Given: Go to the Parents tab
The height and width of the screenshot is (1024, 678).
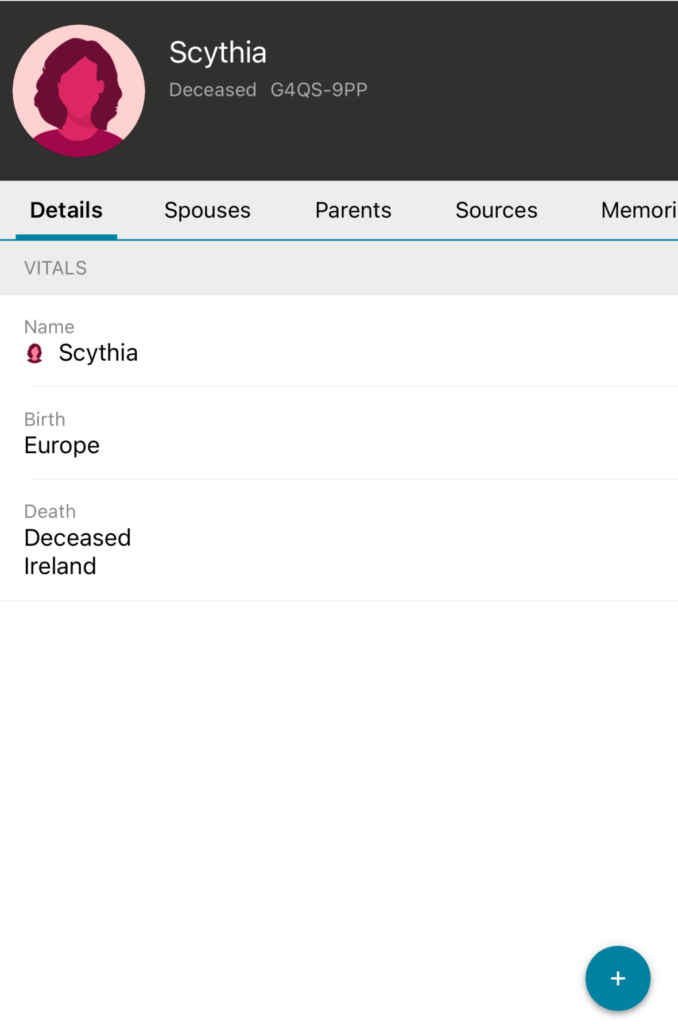Looking at the screenshot, I should pos(353,210).
